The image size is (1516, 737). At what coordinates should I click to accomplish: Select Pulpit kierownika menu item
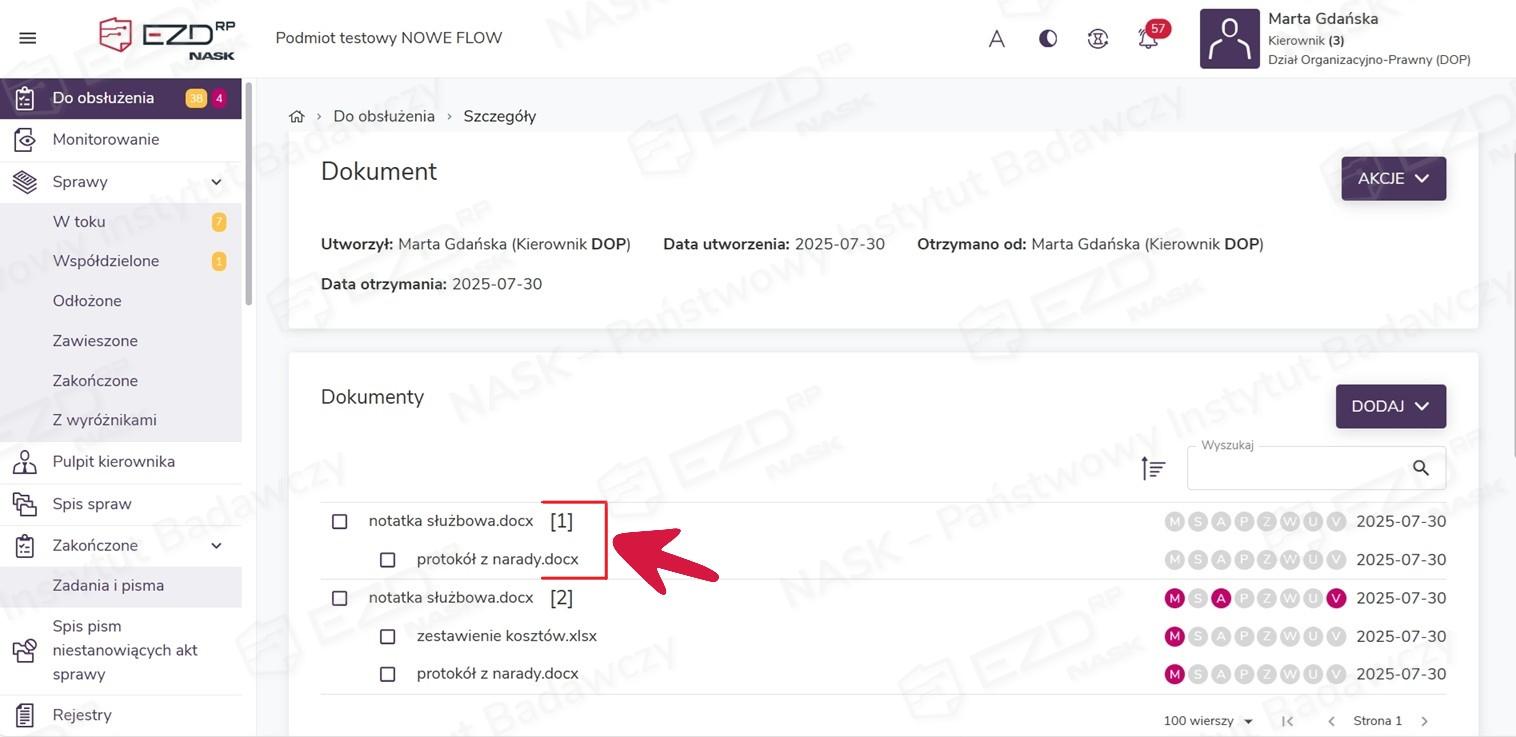point(114,461)
